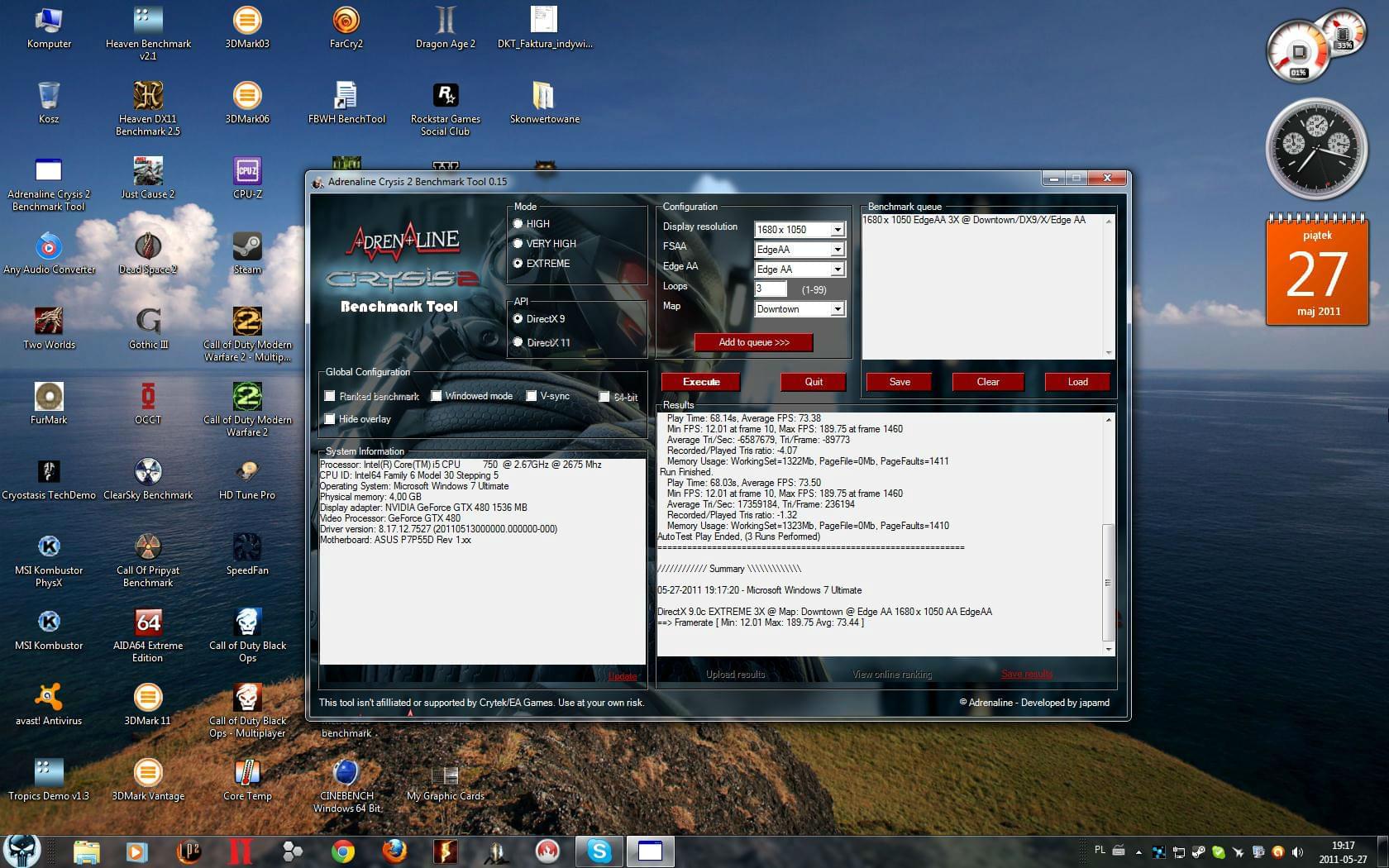Toggle 64-bit checkbox

[x=604, y=397]
